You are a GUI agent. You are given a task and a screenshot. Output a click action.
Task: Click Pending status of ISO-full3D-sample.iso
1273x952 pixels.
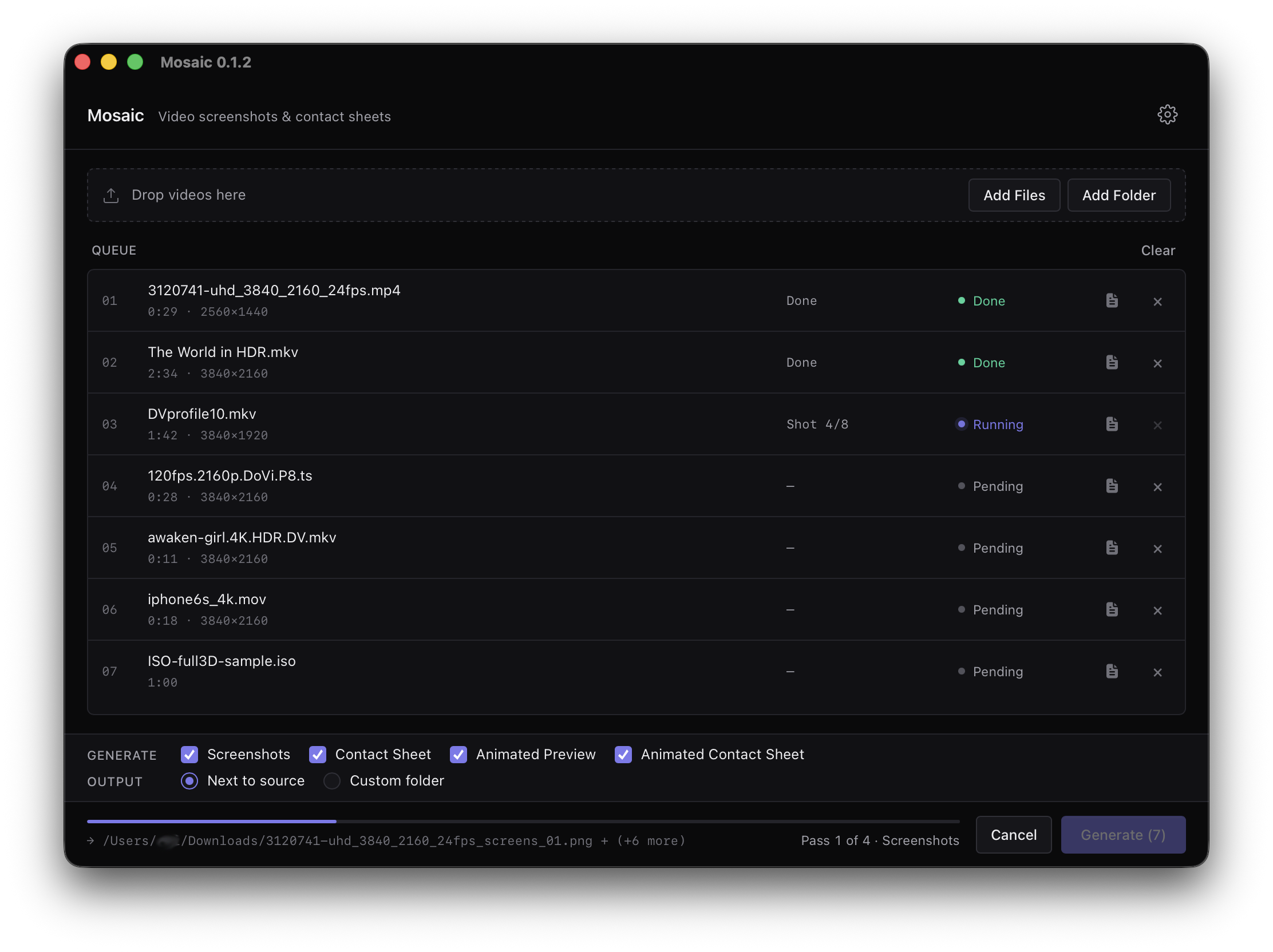pos(990,671)
